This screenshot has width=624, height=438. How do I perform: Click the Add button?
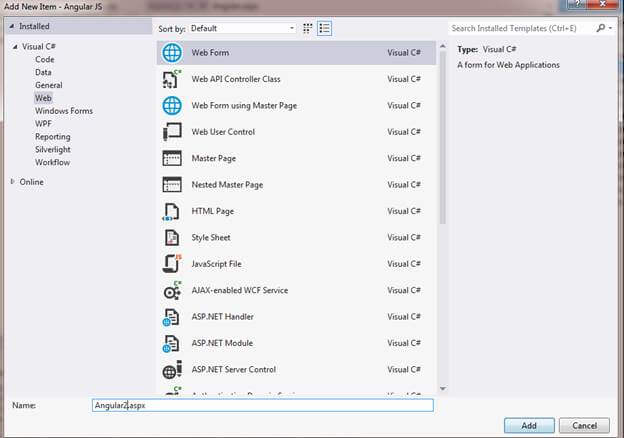click(x=529, y=425)
